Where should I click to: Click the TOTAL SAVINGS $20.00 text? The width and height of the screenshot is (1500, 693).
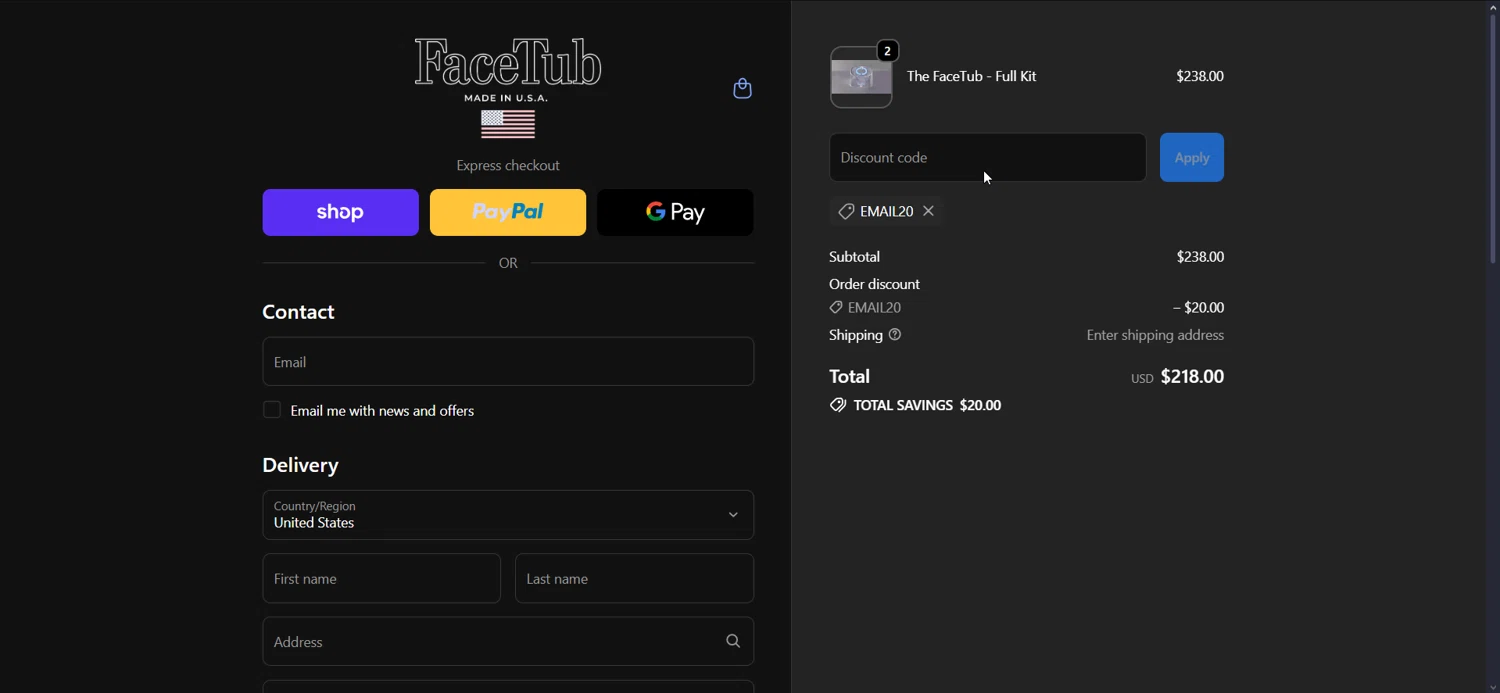(x=927, y=405)
